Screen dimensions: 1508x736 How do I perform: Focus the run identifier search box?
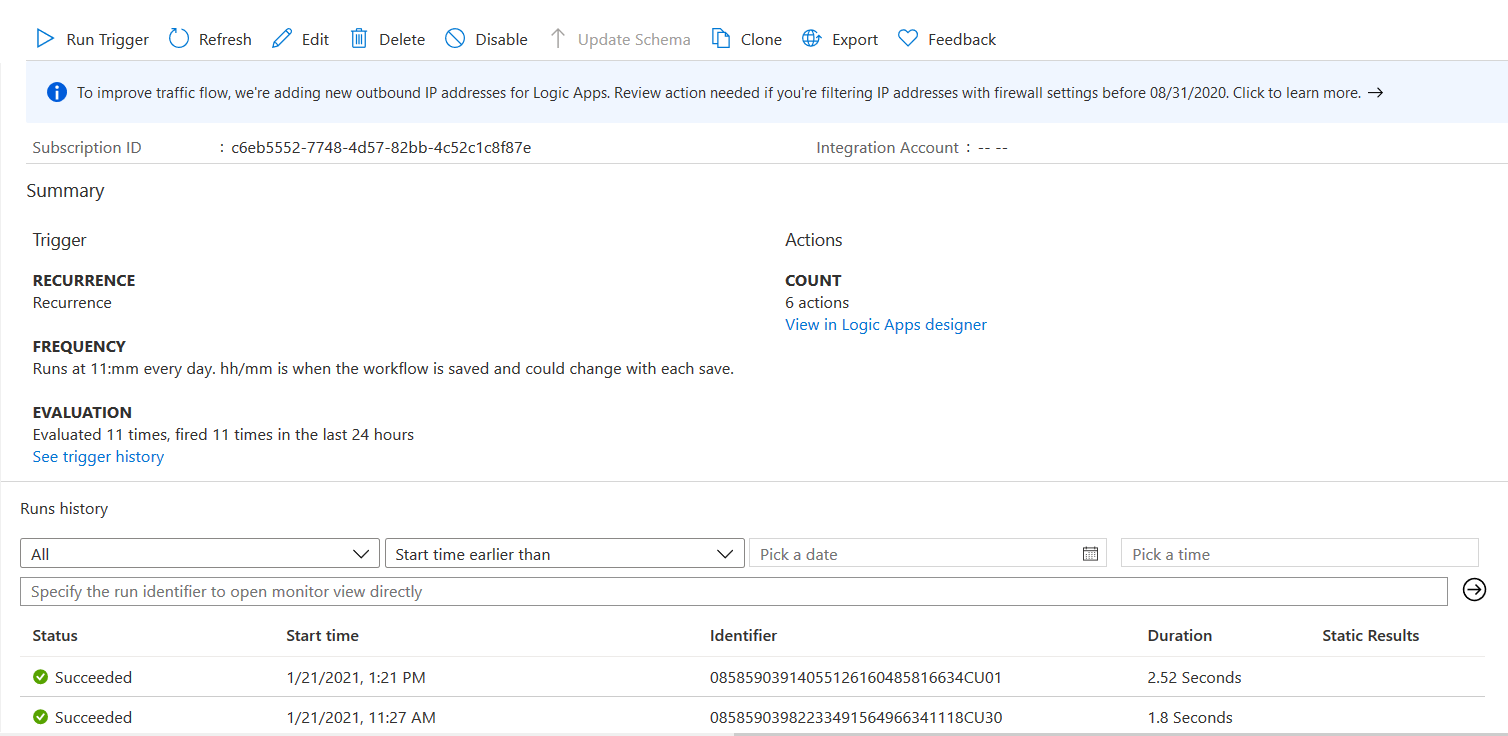click(x=733, y=592)
